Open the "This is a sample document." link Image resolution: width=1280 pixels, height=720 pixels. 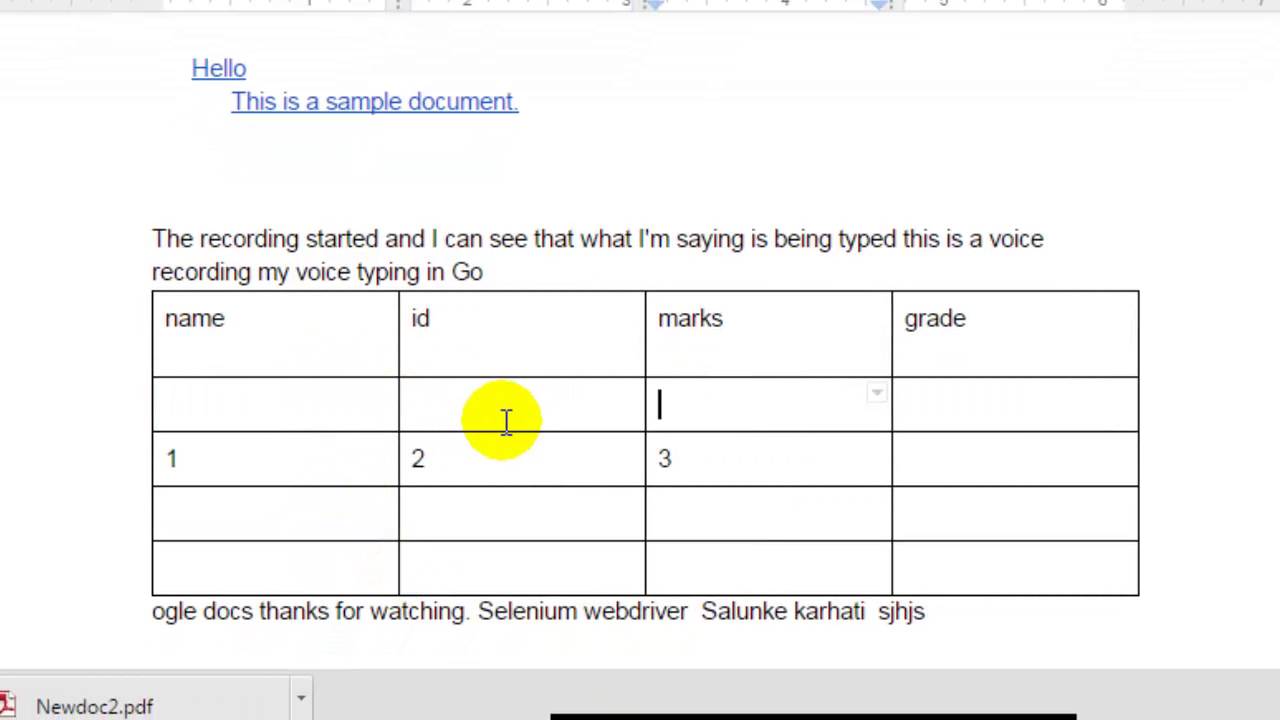[375, 101]
